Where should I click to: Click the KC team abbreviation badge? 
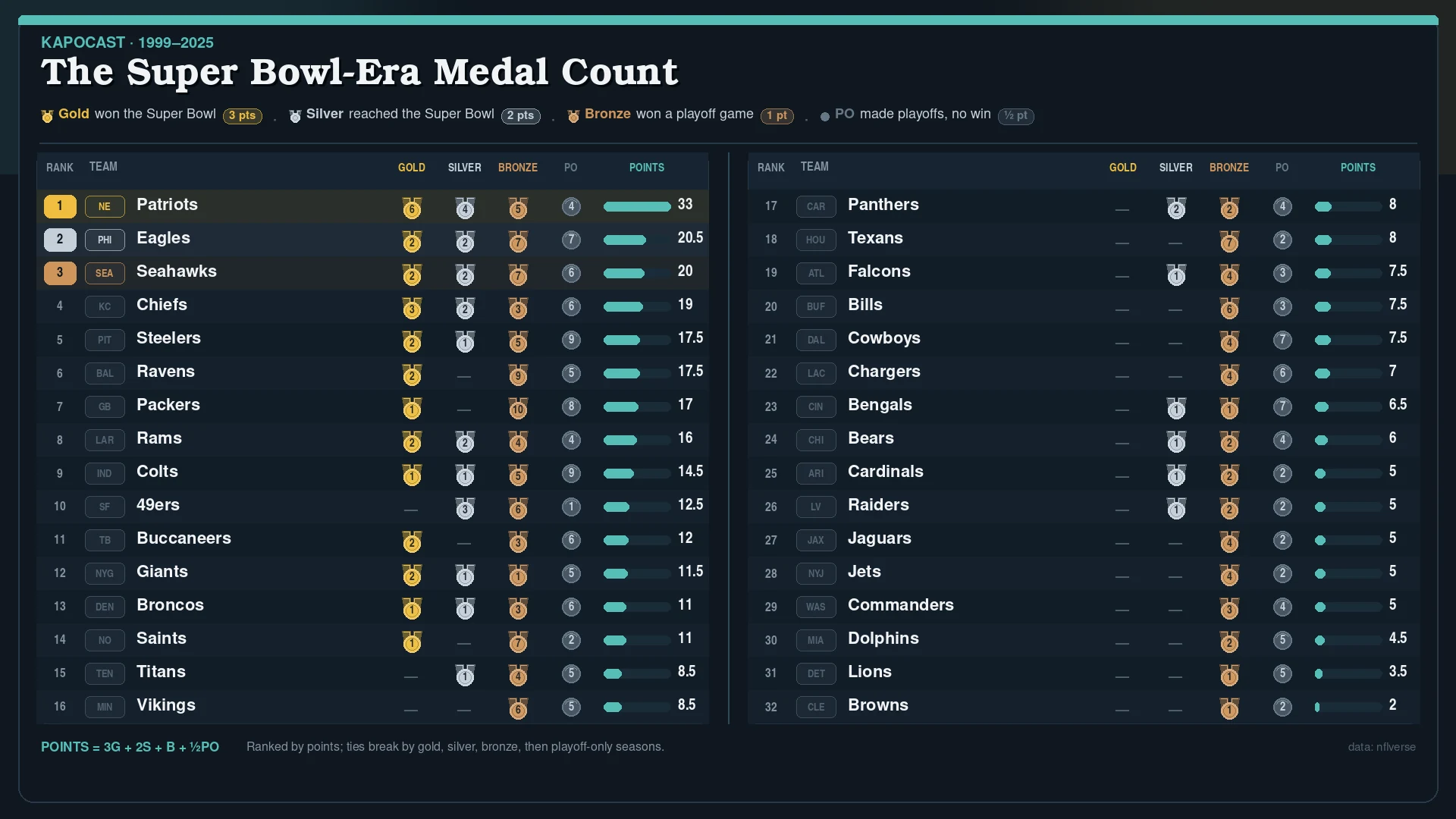105,306
